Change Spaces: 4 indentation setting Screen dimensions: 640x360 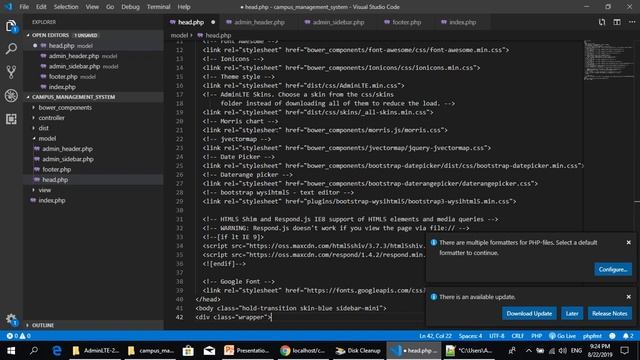(x=470, y=336)
